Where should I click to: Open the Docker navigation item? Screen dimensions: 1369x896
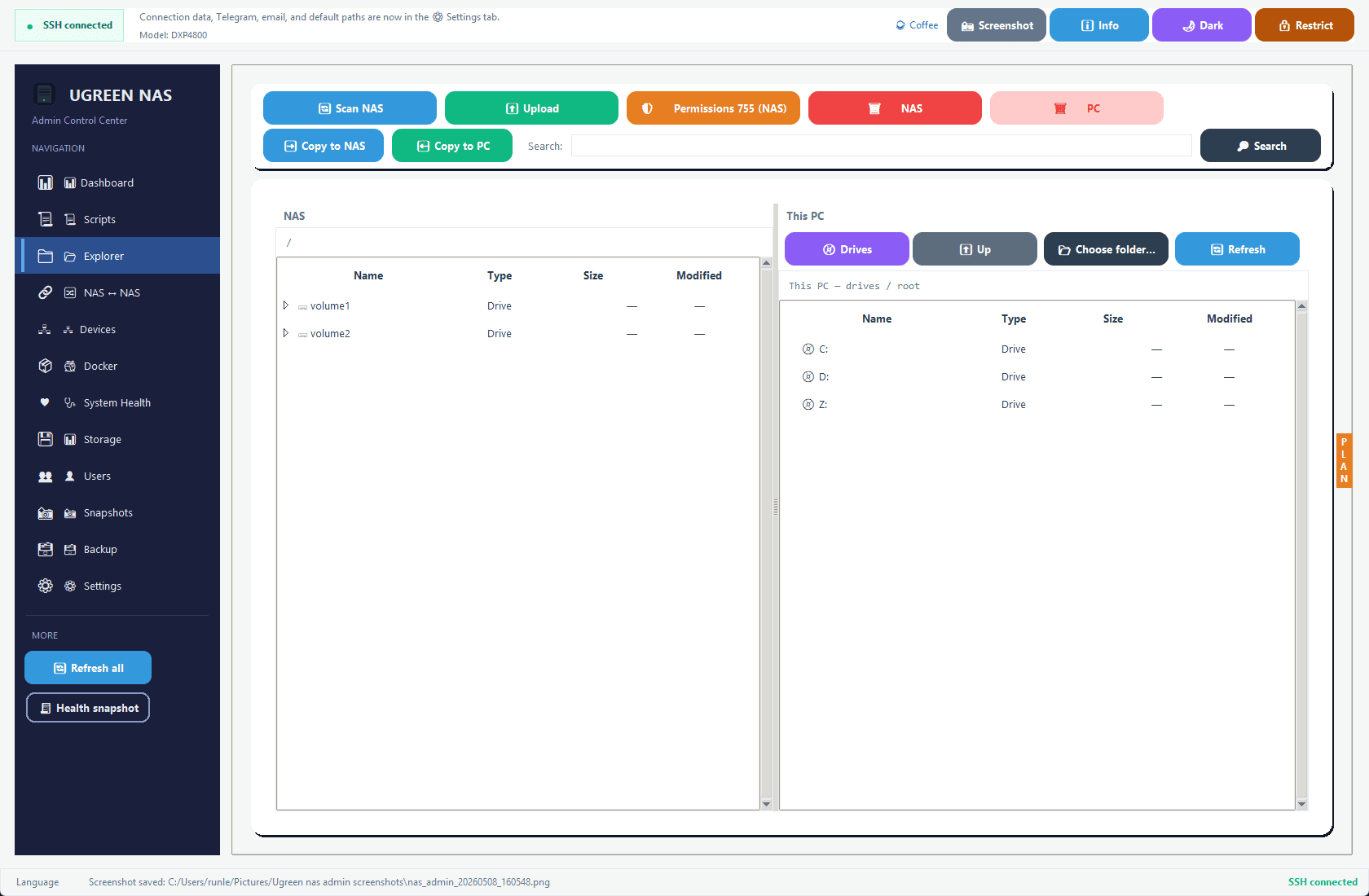[117, 366]
